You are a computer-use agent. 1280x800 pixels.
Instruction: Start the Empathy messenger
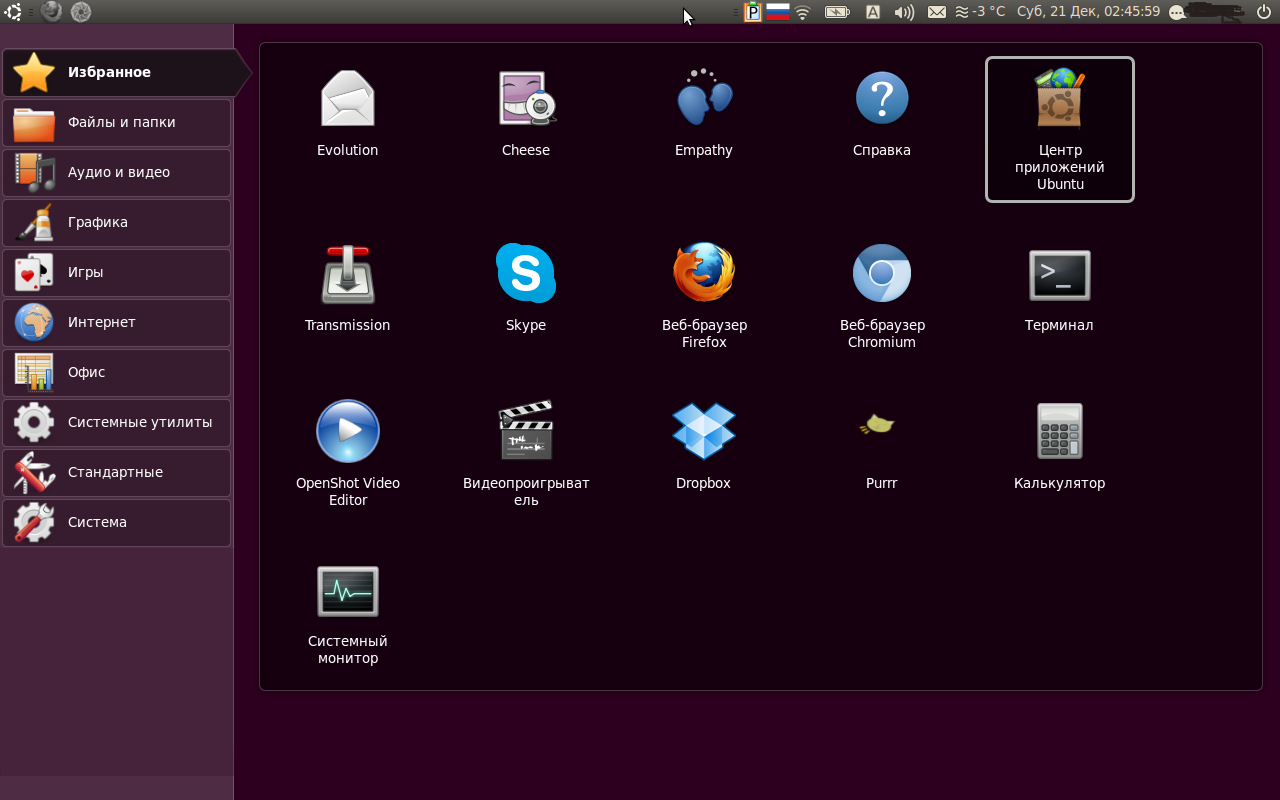coord(704,112)
